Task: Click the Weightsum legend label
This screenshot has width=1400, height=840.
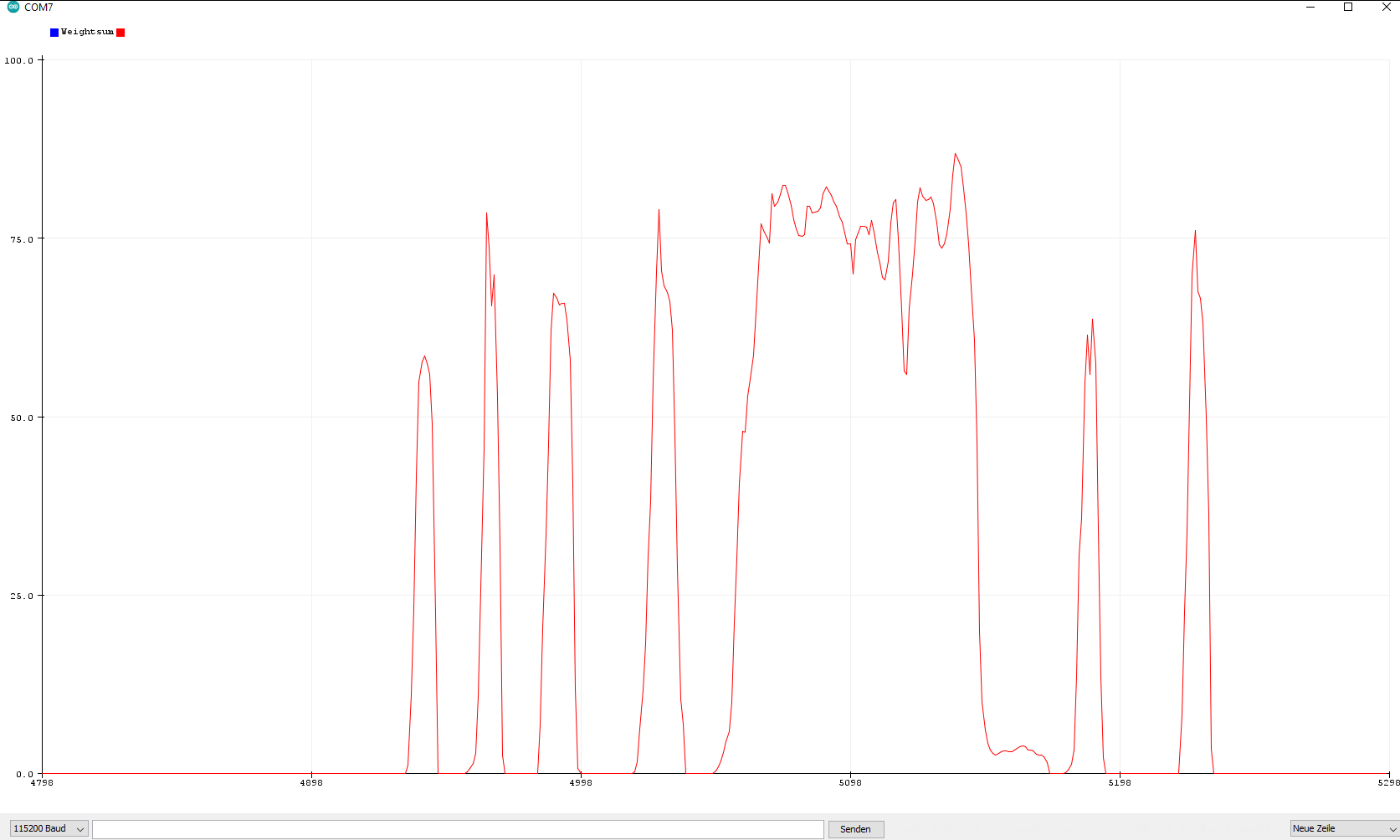Action: [x=87, y=32]
